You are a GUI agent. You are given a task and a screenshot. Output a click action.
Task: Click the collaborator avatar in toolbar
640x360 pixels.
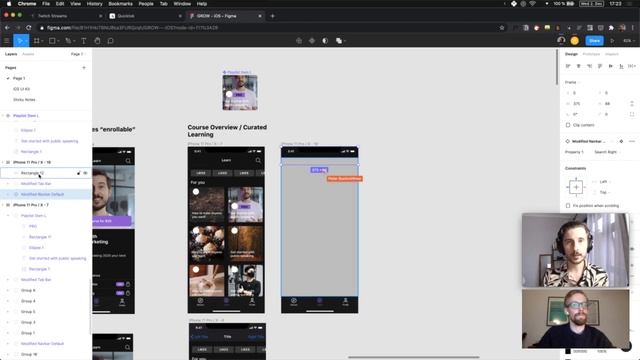[561, 40]
